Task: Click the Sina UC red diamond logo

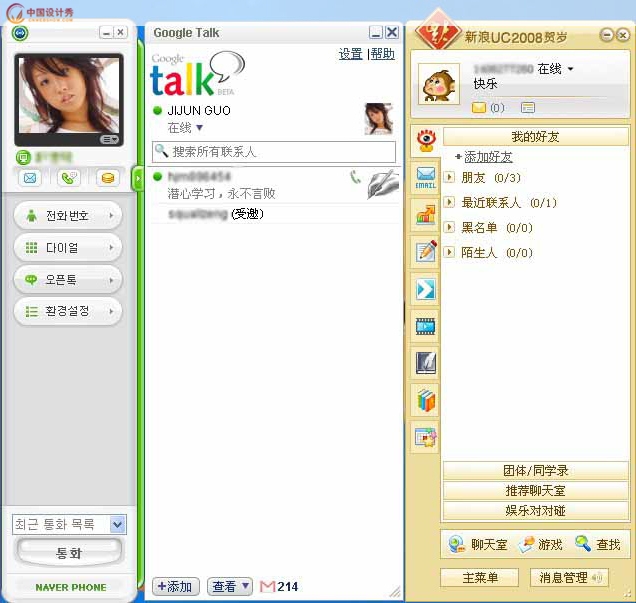Action: tap(438, 30)
